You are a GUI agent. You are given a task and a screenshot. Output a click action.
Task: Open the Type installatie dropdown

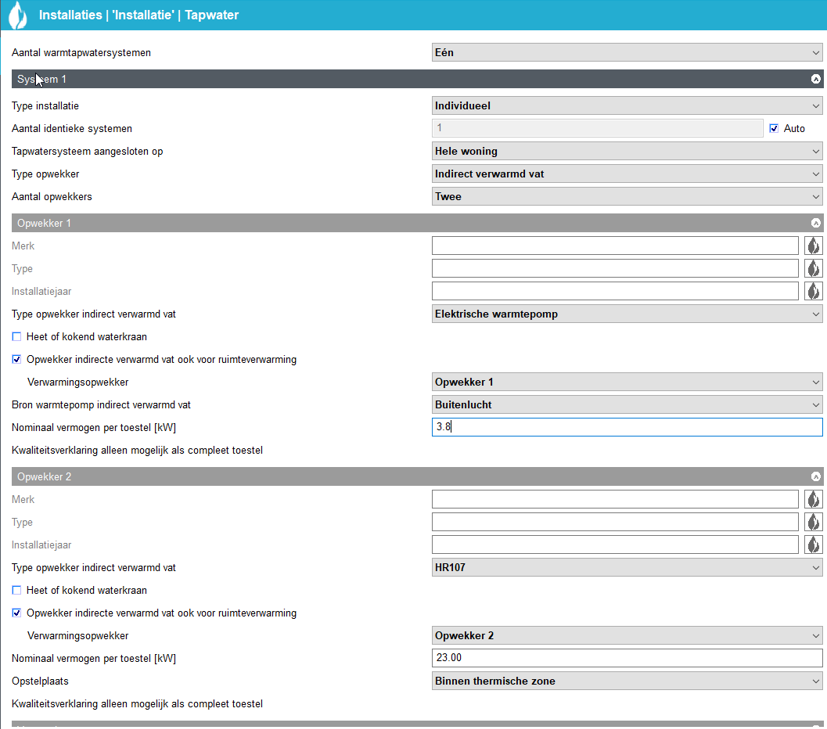[x=627, y=106]
